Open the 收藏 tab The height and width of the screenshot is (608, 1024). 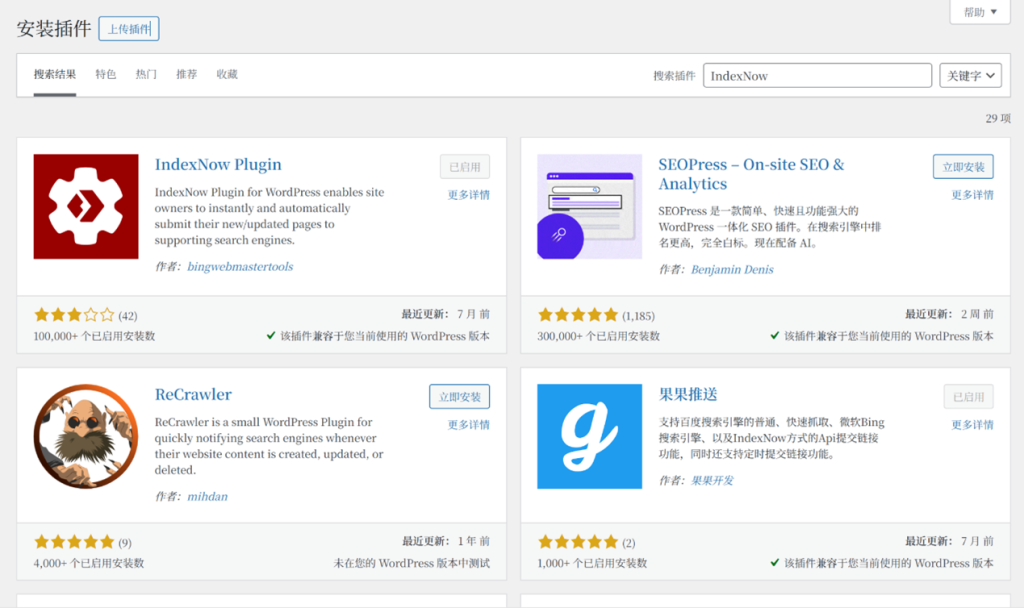pyautogui.click(x=227, y=75)
